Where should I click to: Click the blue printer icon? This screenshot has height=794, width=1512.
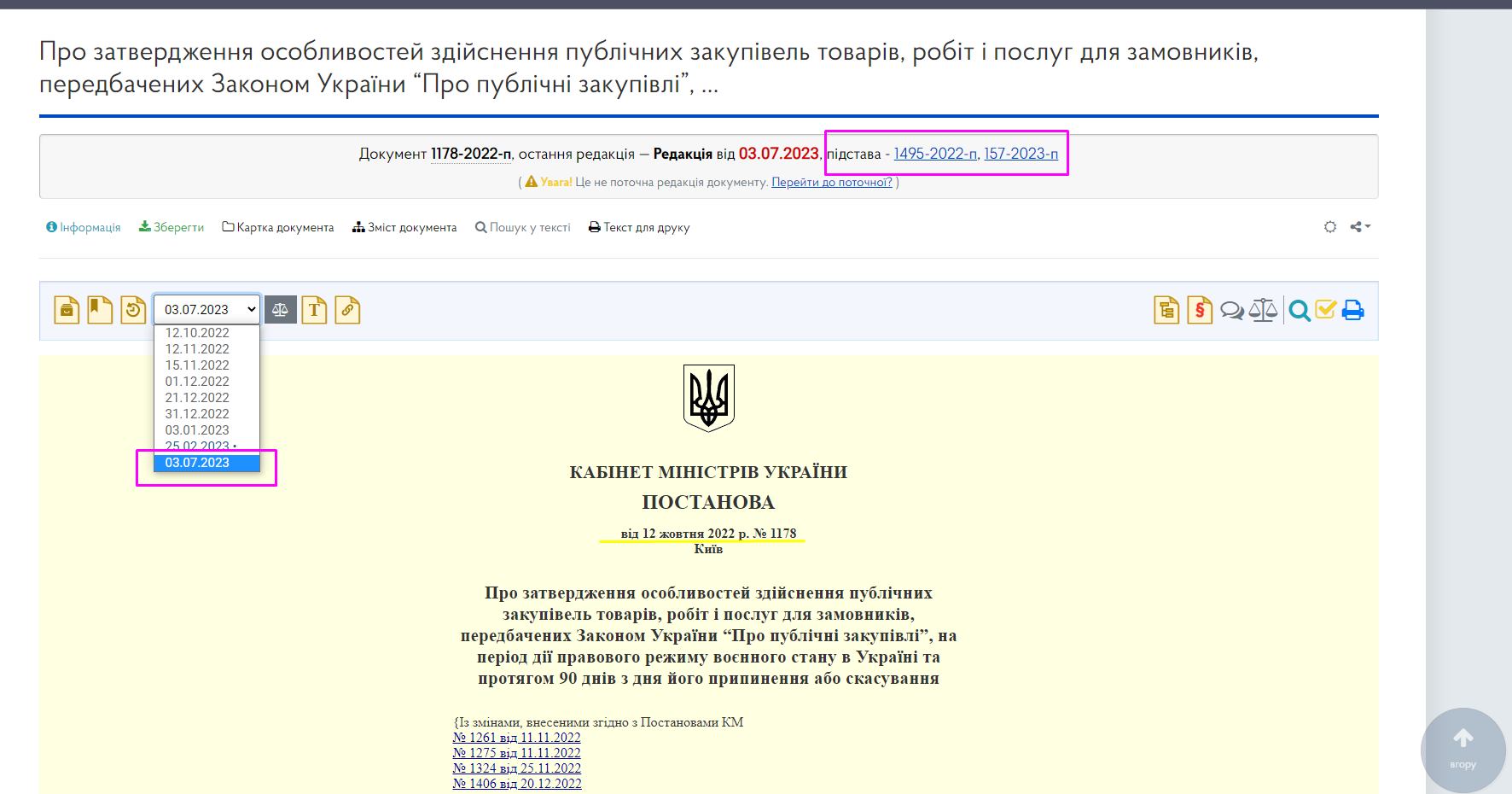coord(1353,310)
